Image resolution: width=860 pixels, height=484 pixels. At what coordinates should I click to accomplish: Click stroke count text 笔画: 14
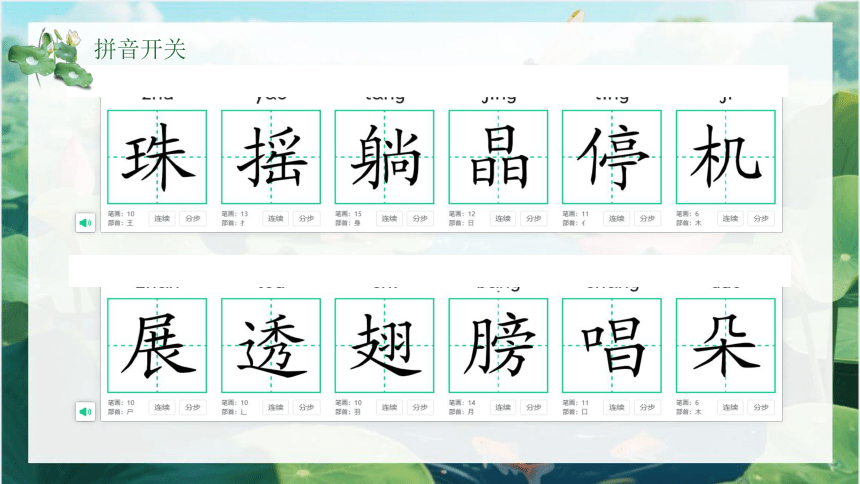pos(462,403)
